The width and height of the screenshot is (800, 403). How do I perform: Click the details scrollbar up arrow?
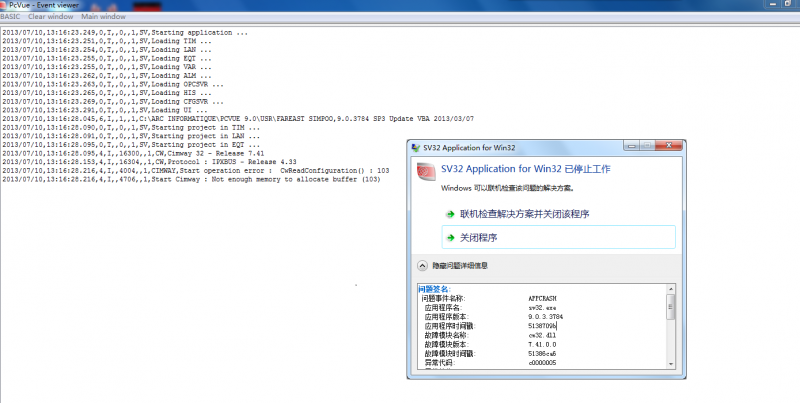point(671,289)
